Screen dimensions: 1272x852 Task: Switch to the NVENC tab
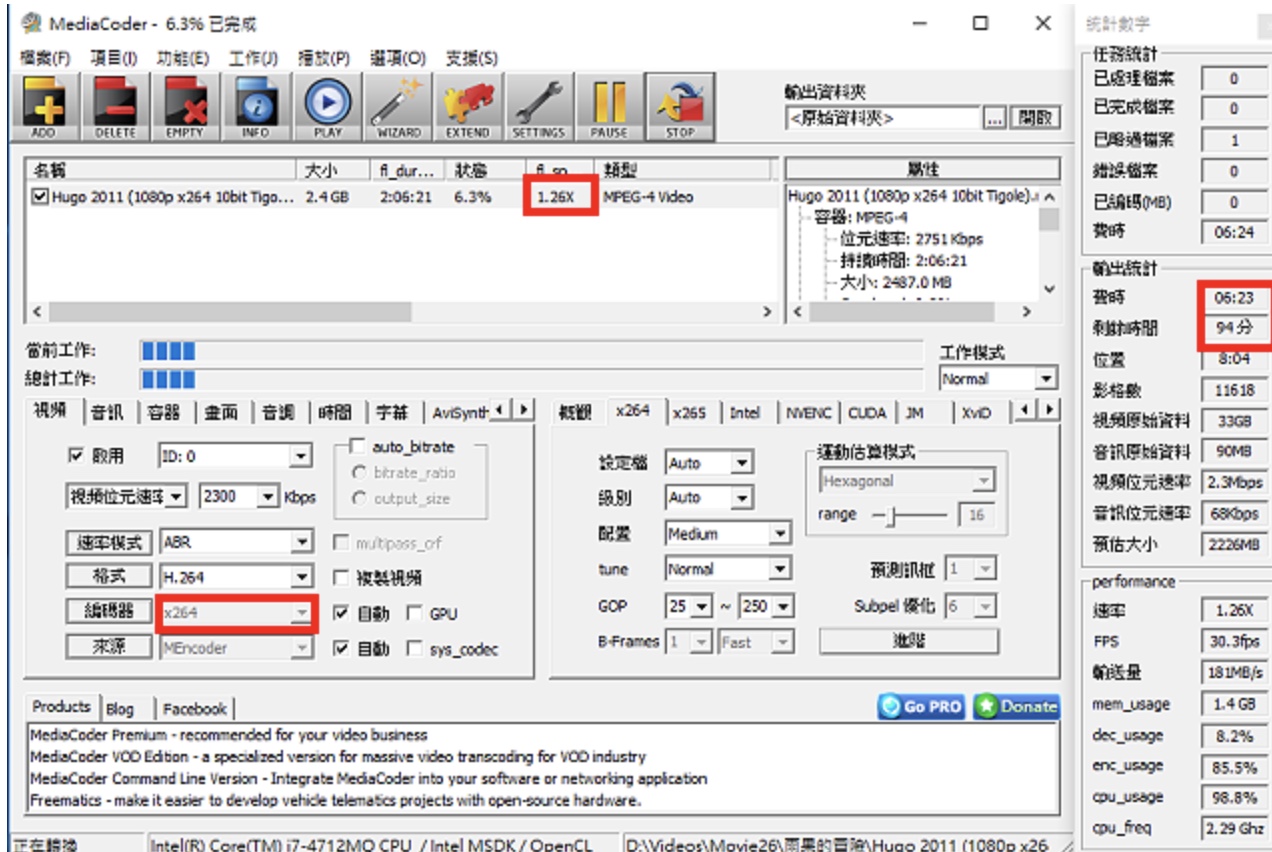coord(808,411)
